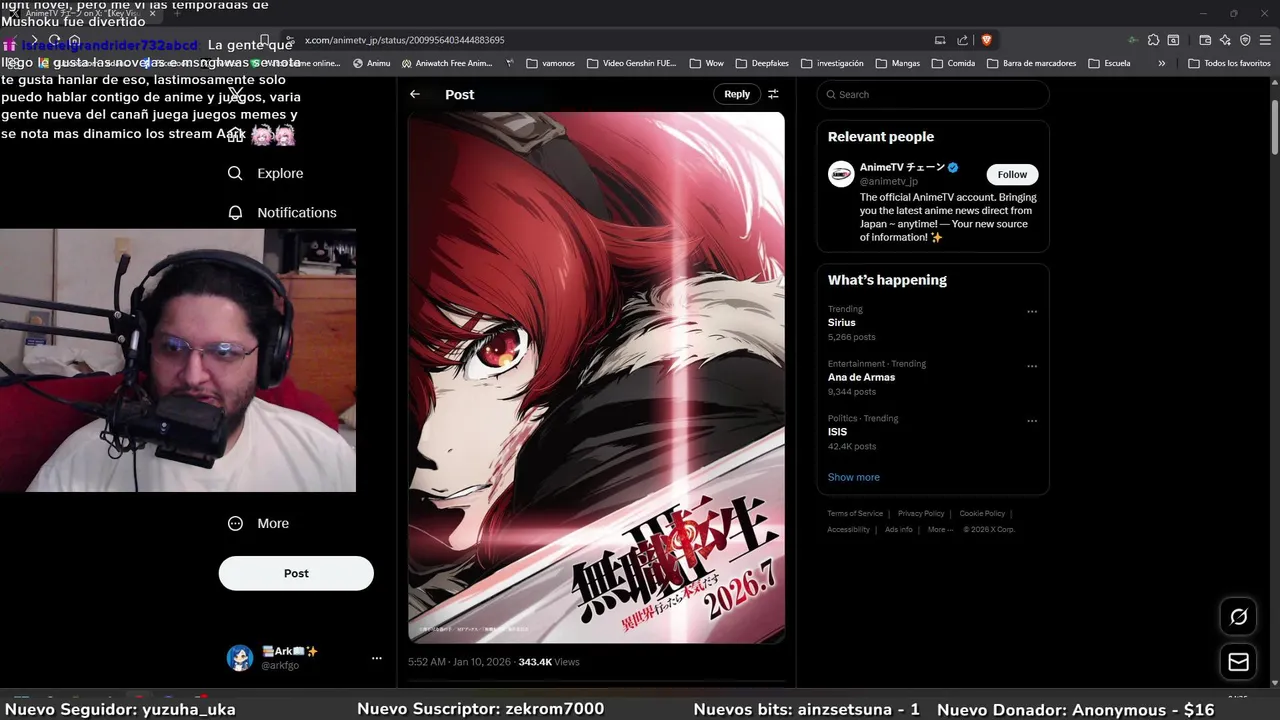1280x720 pixels.
Task: Open the vamonos bookmark folder
Action: click(x=550, y=63)
